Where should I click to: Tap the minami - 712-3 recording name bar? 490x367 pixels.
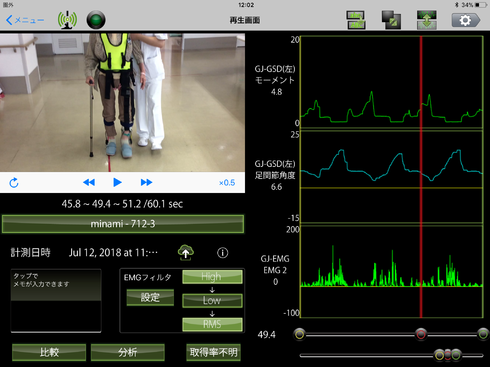123,224
